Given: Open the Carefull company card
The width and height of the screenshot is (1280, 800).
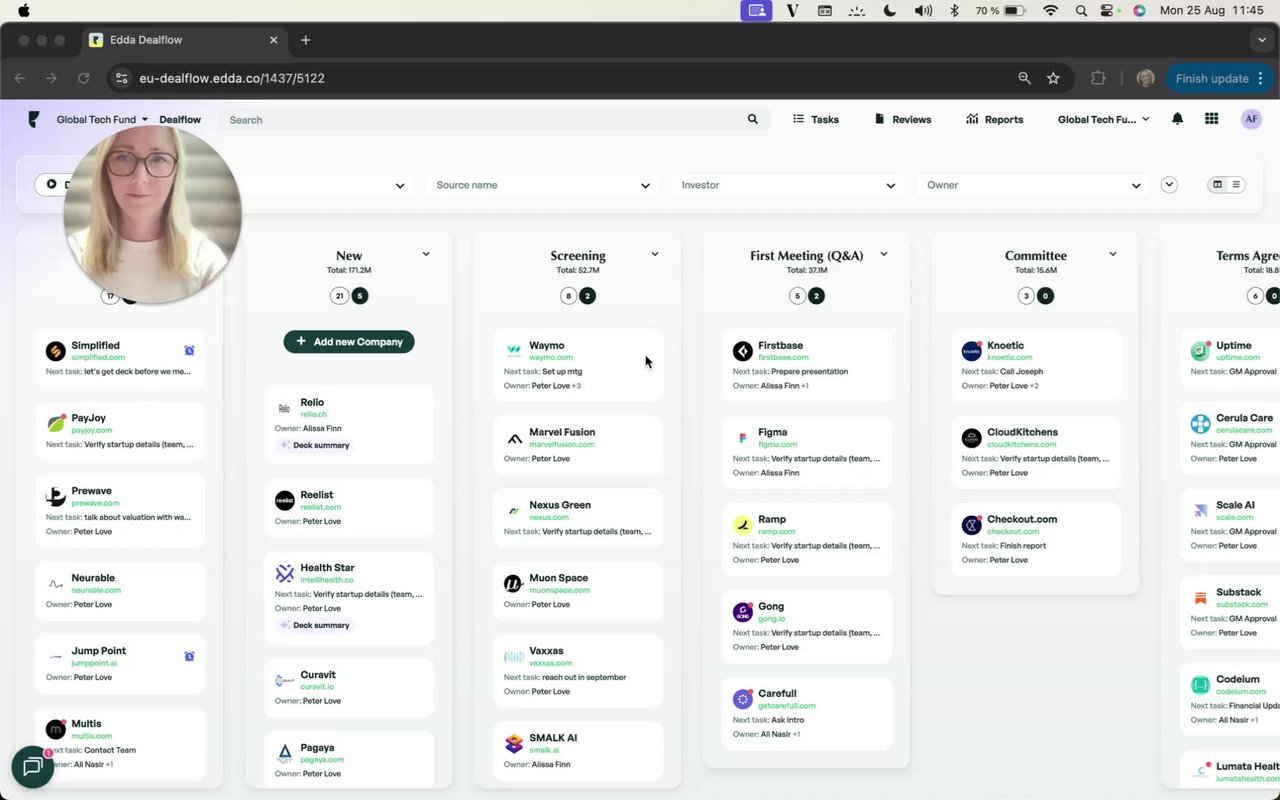Looking at the screenshot, I should [807, 713].
